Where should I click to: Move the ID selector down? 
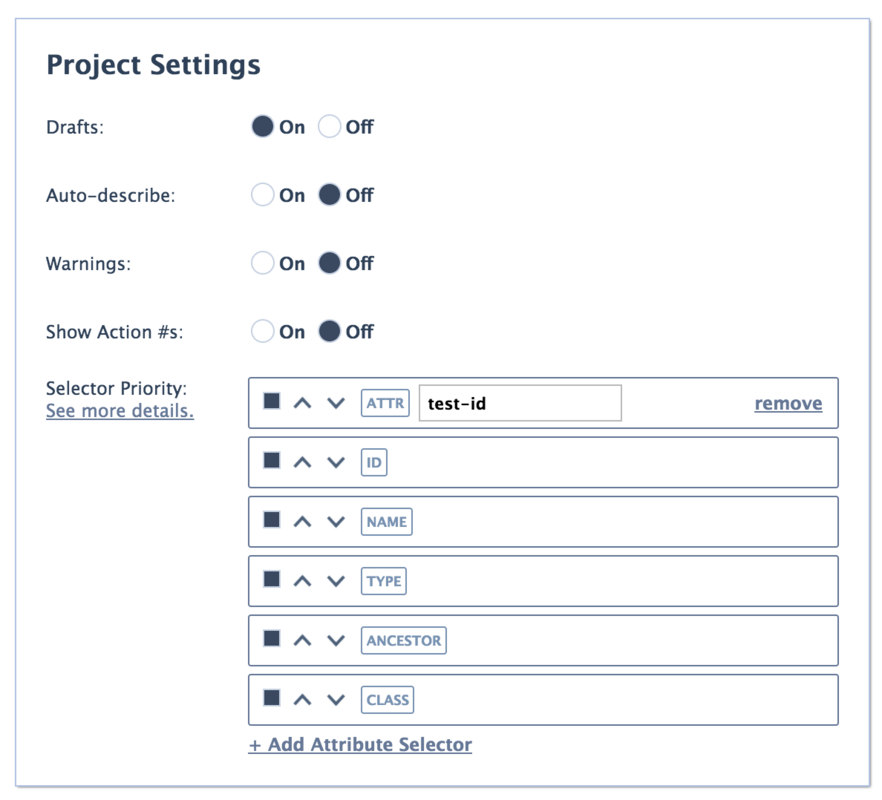click(x=336, y=462)
